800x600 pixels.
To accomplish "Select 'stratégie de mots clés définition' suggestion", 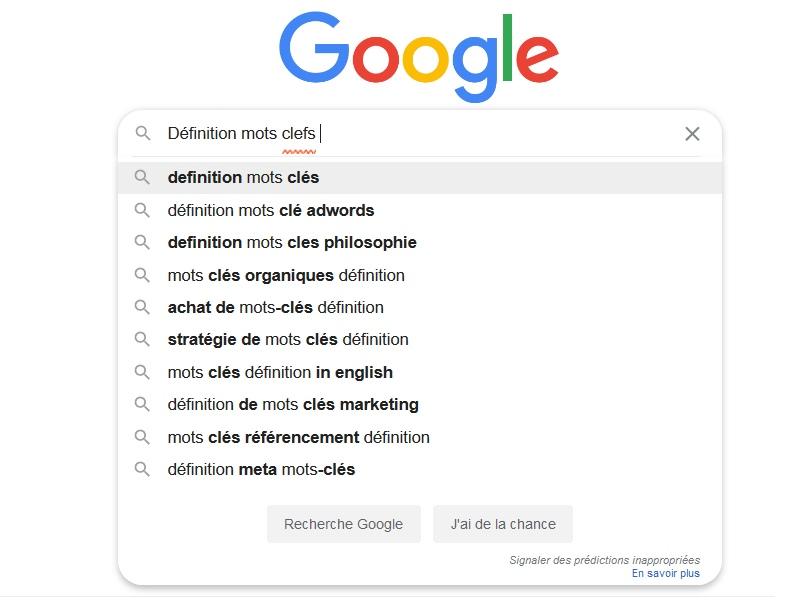I will tap(420, 340).
